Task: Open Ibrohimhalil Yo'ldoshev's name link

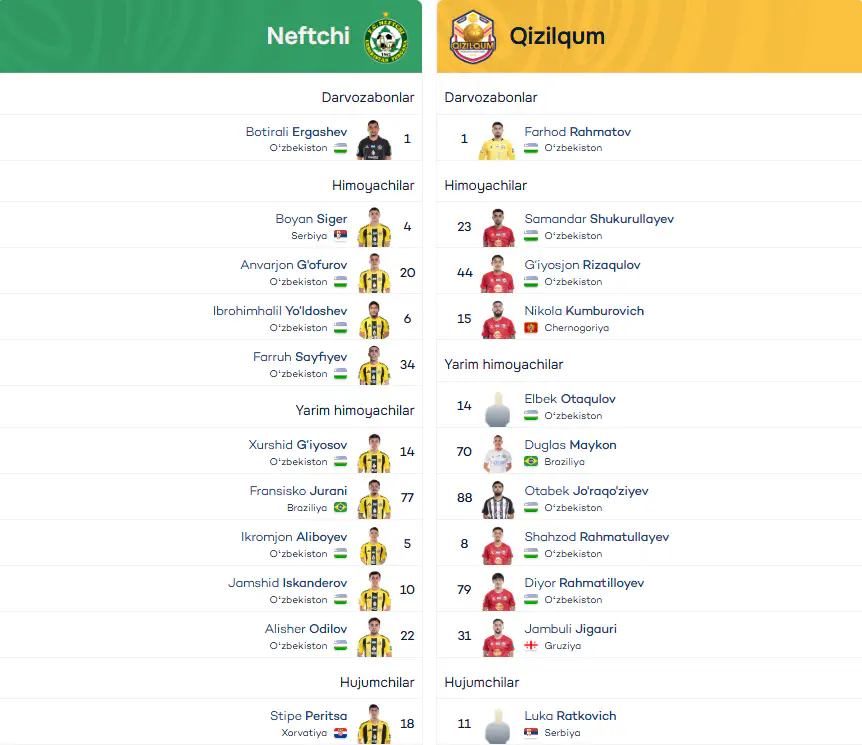Action: (280, 311)
